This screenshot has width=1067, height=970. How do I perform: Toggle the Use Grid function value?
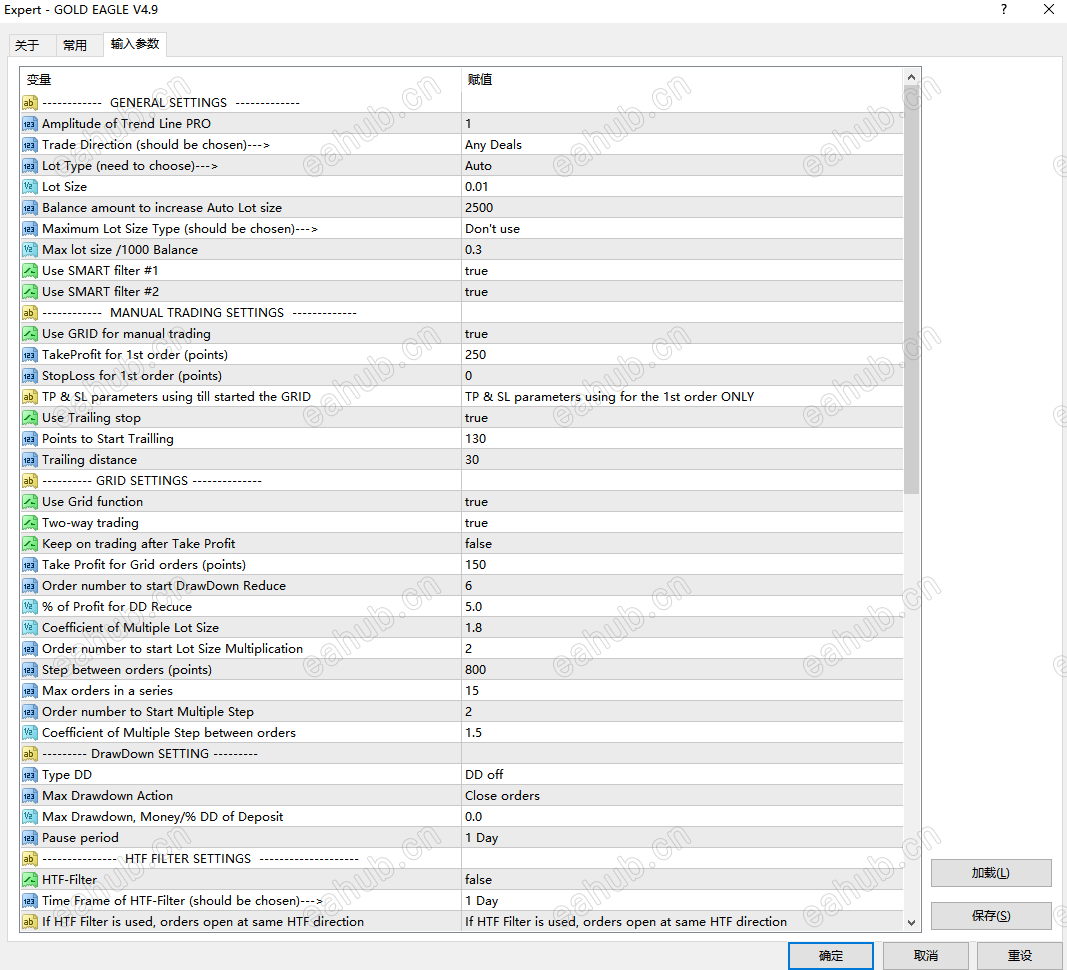(x=683, y=502)
